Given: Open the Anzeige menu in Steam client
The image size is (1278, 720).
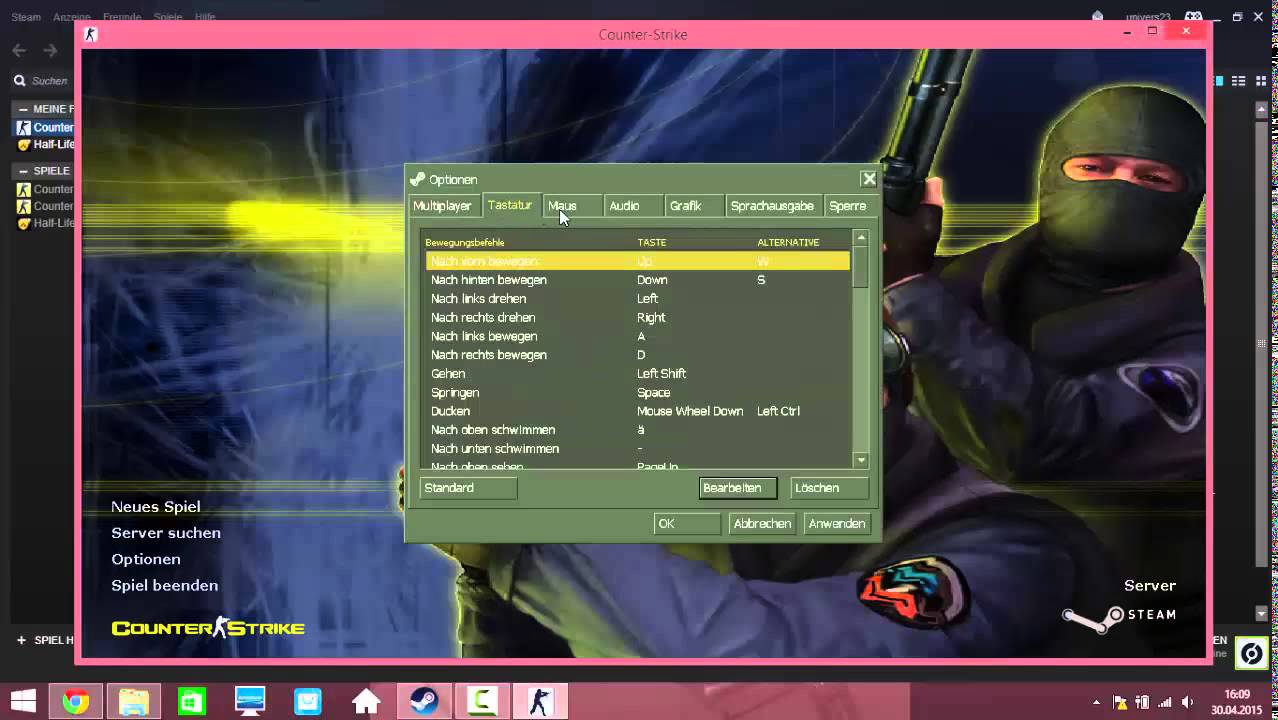Looking at the screenshot, I should coord(71,17).
